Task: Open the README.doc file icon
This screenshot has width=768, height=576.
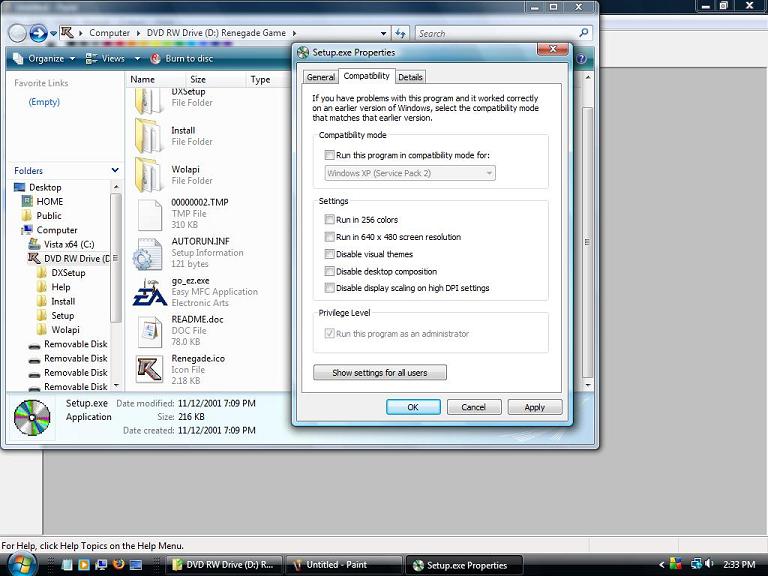Action: 149,331
